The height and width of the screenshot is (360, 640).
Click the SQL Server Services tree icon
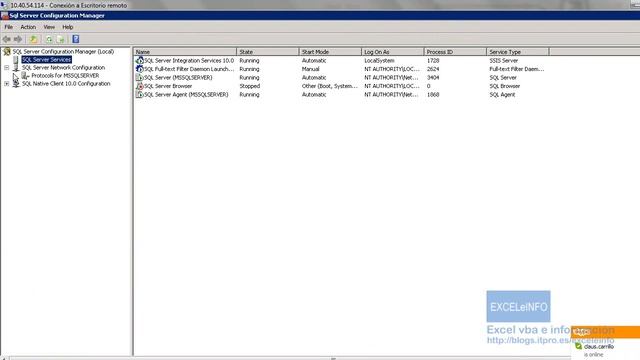[16, 60]
